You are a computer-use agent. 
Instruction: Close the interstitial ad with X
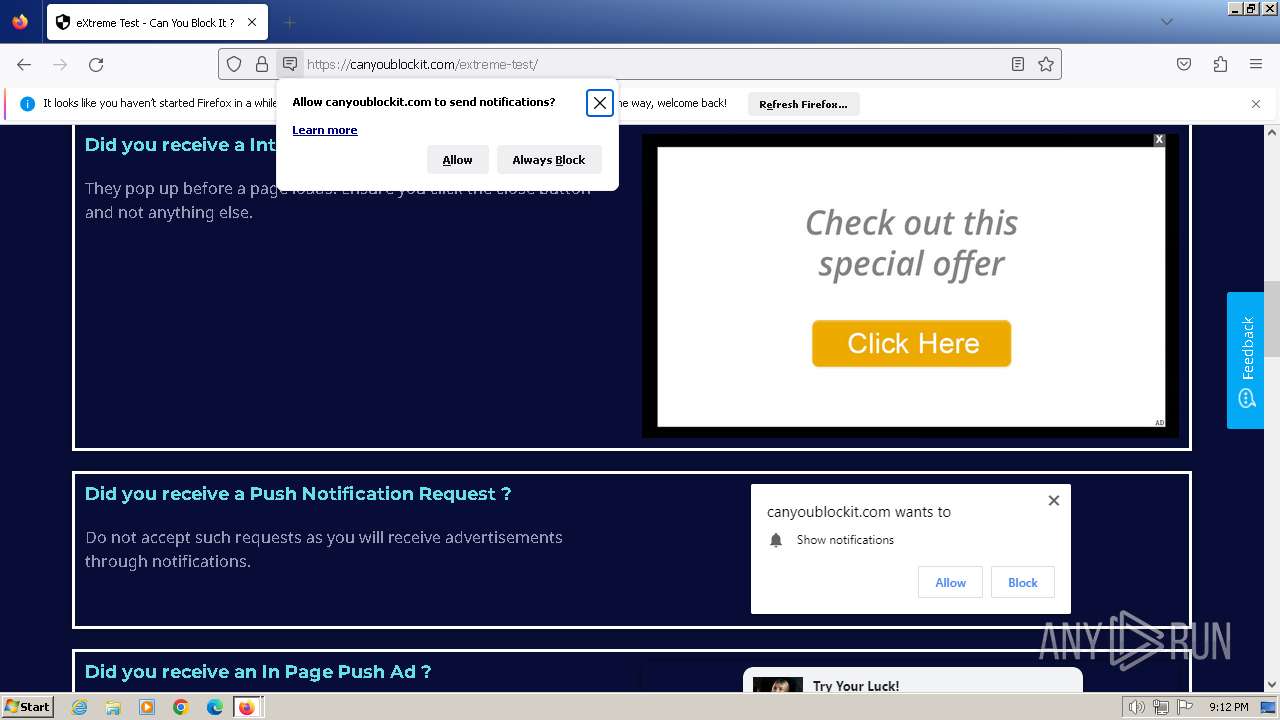(1159, 140)
